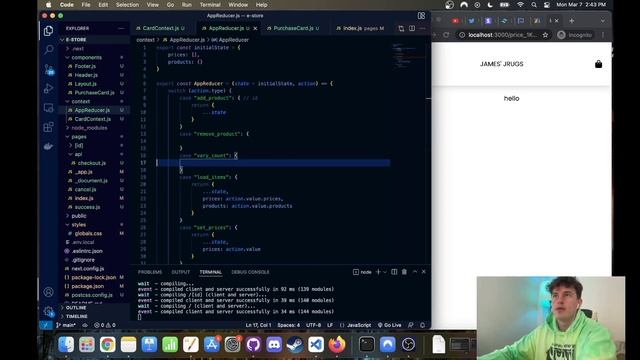Open errors and warnings count in status bar
640x360 pixels.
tap(105, 325)
